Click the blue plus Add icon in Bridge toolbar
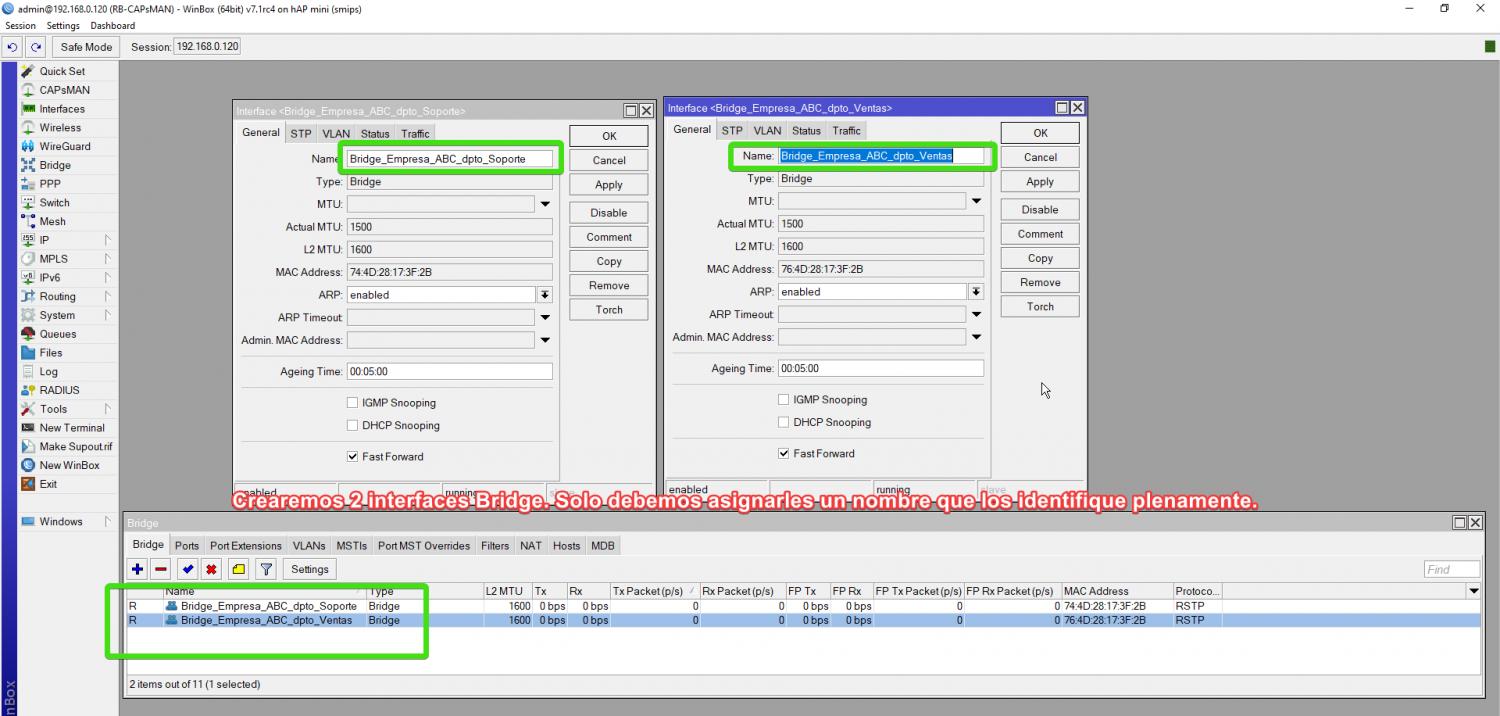This screenshot has width=1500, height=716. (138, 569)
